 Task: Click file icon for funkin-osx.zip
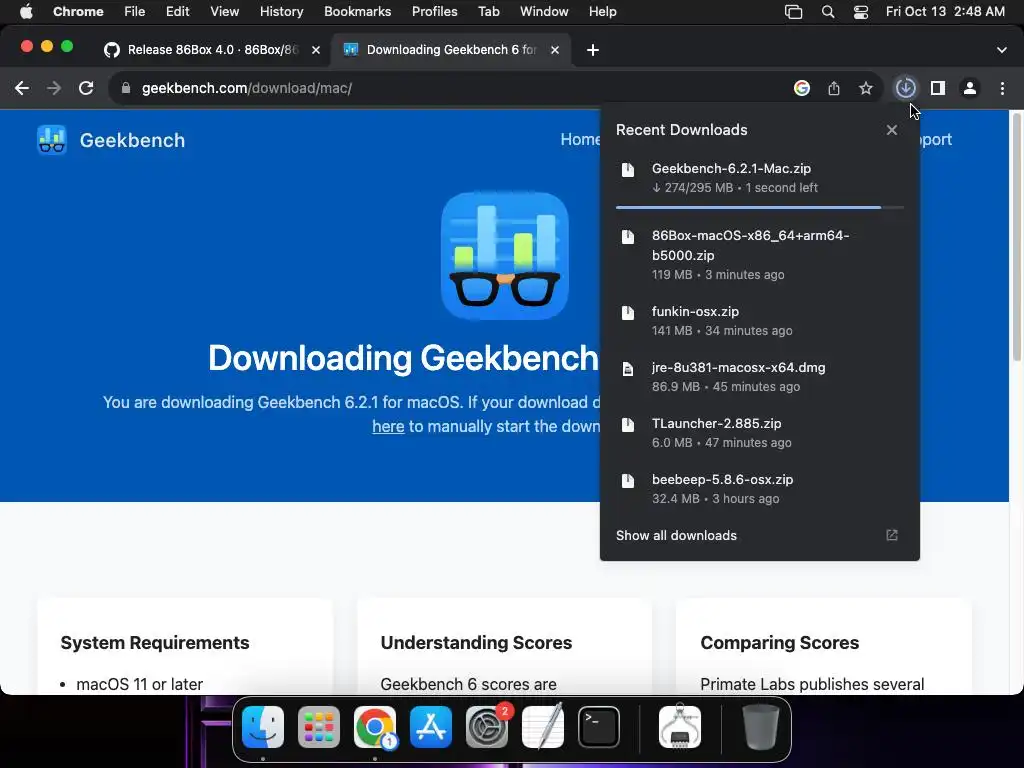(628, 313)
